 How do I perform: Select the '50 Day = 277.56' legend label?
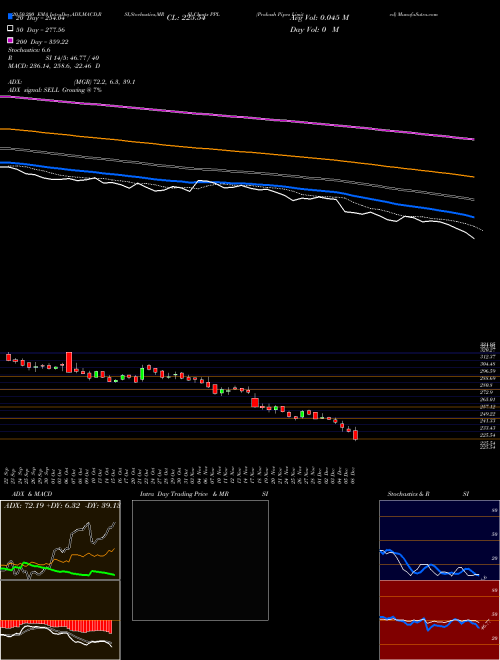click(x=40, y=30)
